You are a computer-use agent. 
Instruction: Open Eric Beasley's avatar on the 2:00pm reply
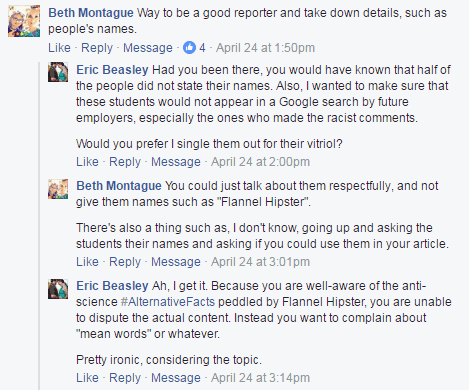58,72
